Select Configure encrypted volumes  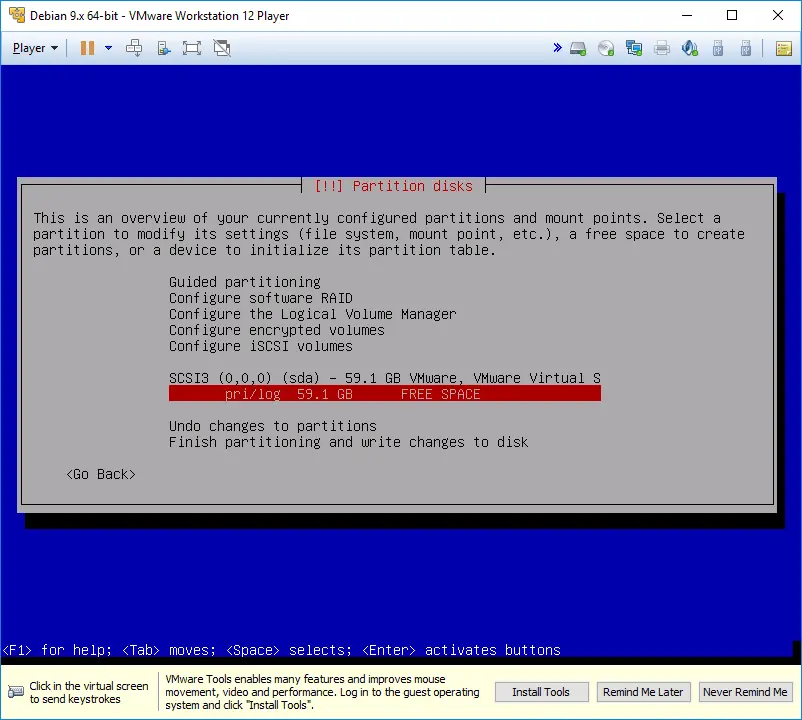pos(276,330)
